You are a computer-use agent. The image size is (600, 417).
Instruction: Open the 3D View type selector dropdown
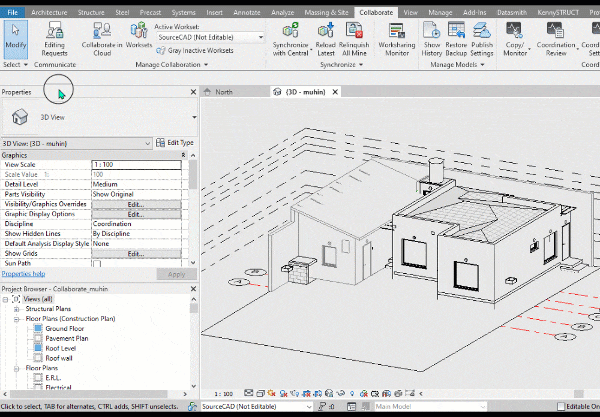click(194, 117)
